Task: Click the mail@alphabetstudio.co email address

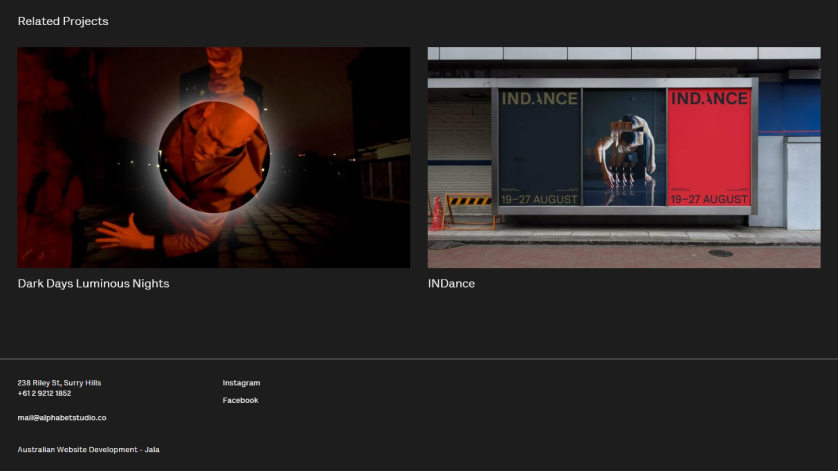Action: pos(62,418)
